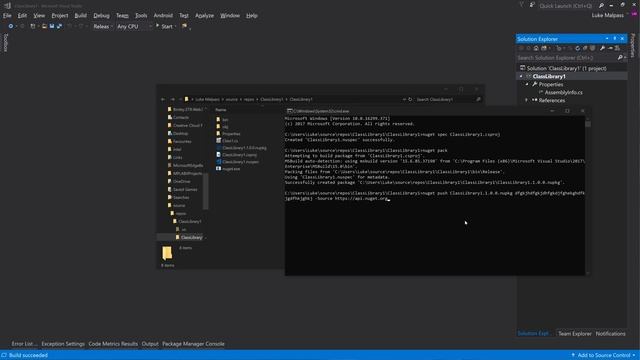Click the Save toolbar icon
Screen dimensions: 640x360
[52, 26]
